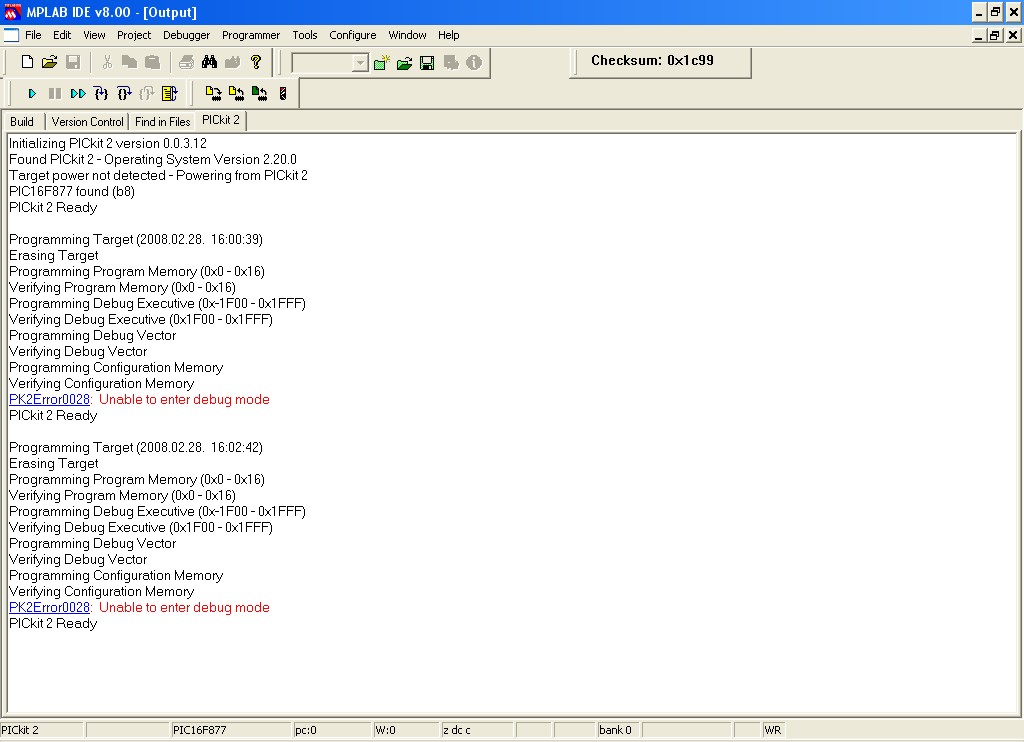The image size is (1024, 742).
Task: Click the PICkit 2 status bar field
Action: 42,730
